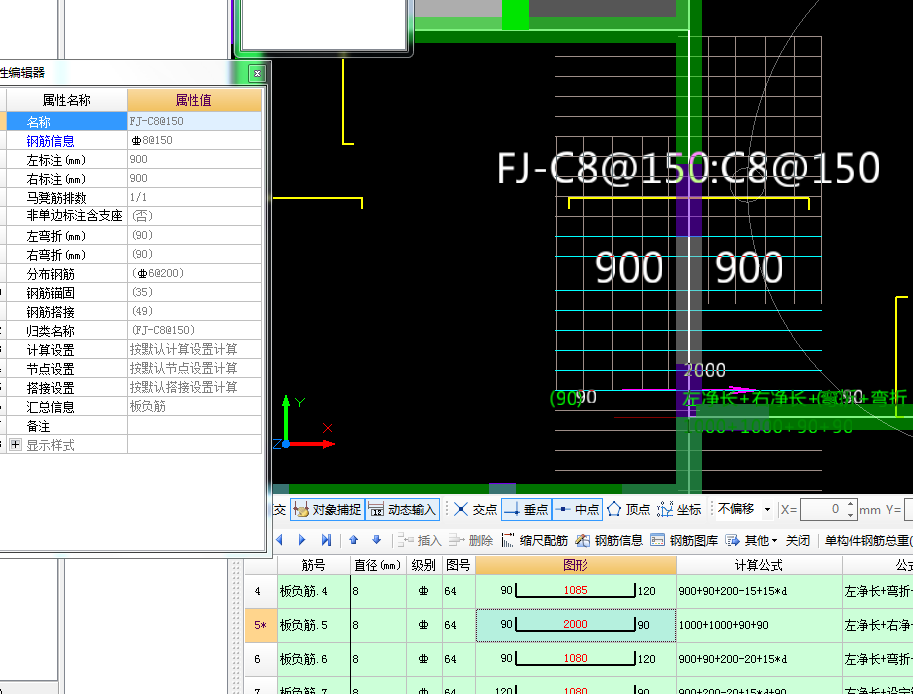The height and width of the screenshot is (694, 913).
Task: Select row 板负筋.4
Action: (x=313, y=591)
